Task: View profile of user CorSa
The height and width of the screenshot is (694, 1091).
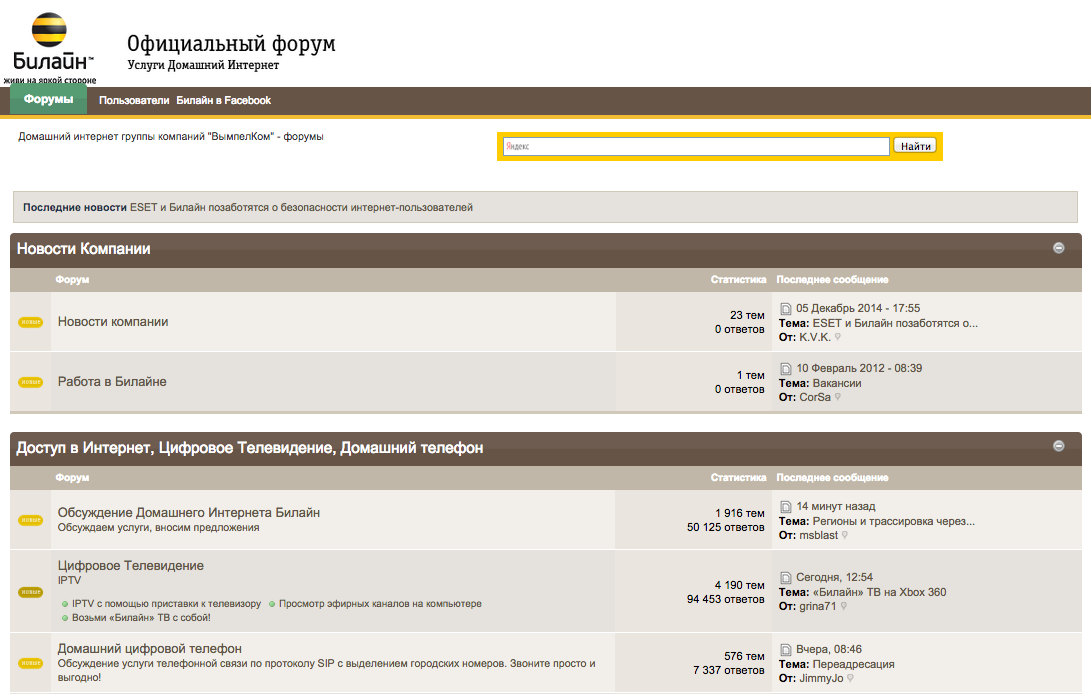Action: click(x=815, y=397)
